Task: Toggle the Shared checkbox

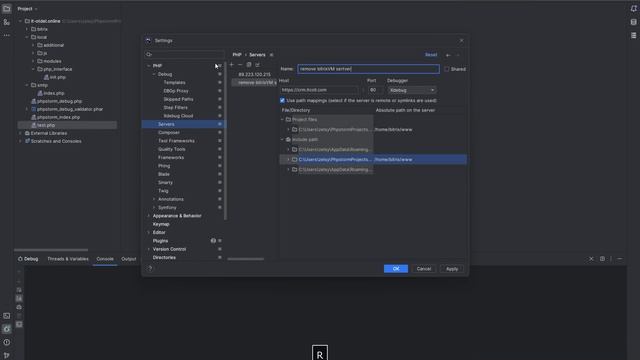Action: click(x=447, y=69)
